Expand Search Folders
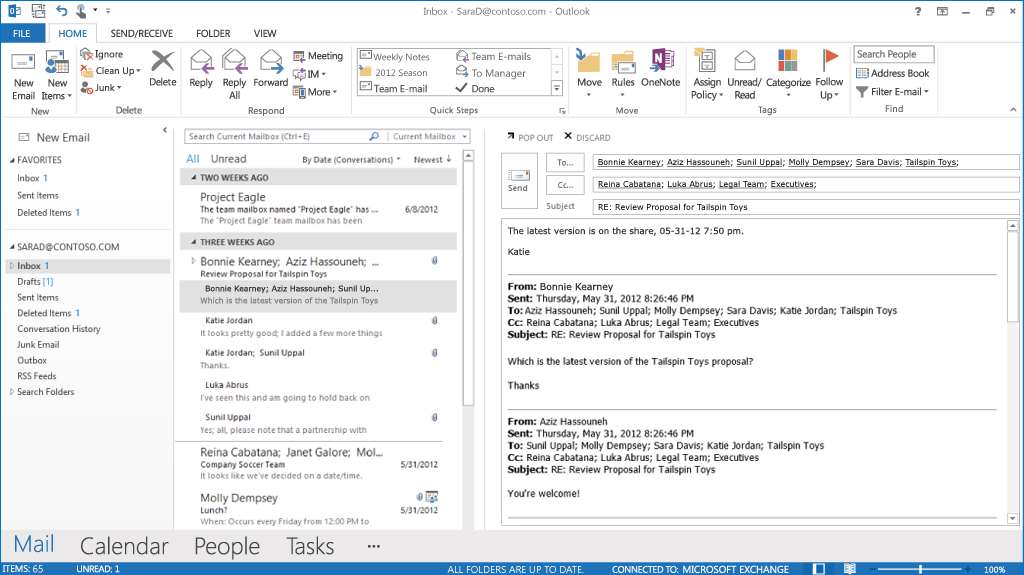The width and height of the screenshot is (1024, 575). click(x=12, y=392)
